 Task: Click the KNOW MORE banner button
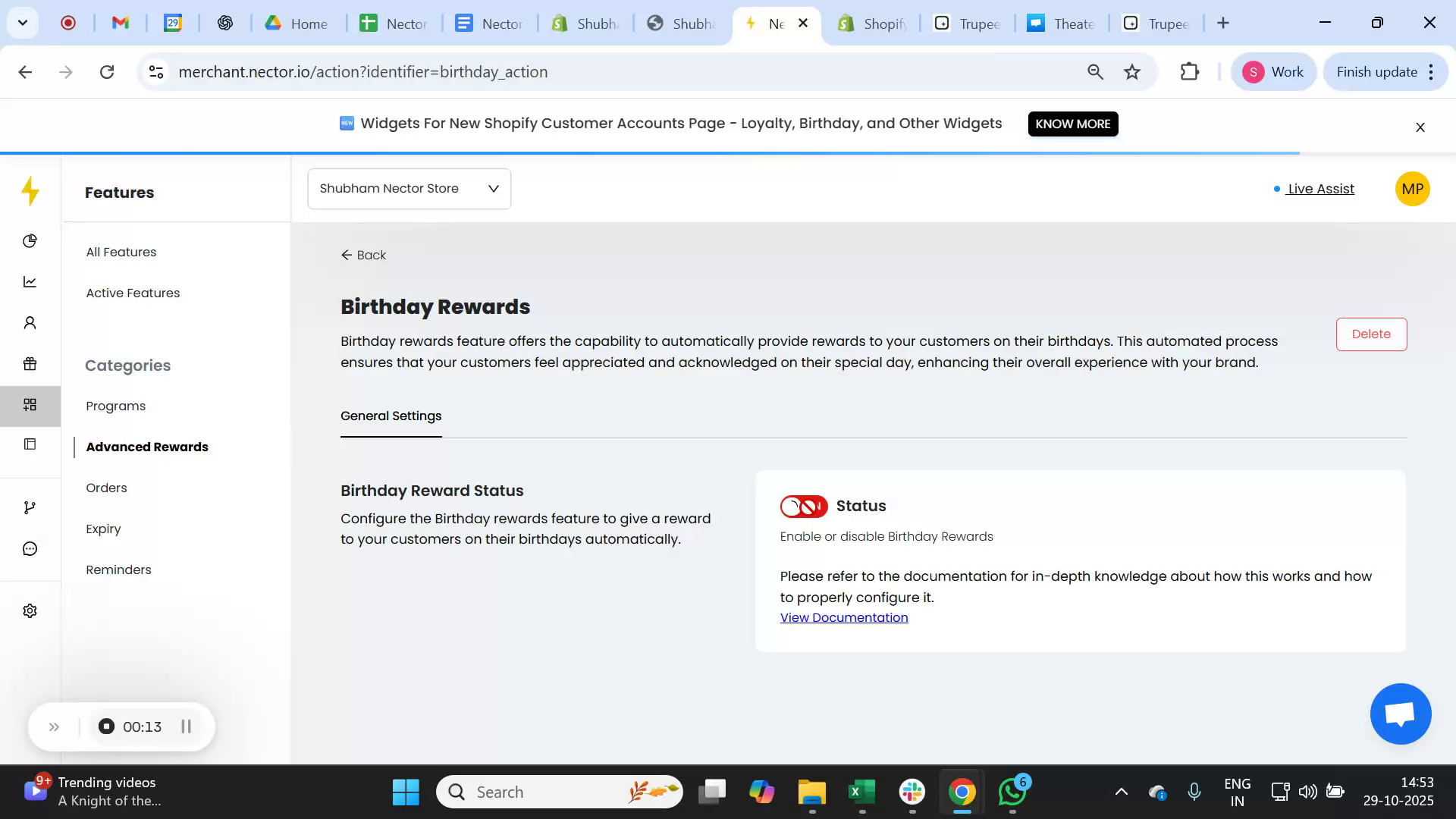coord(1072,123)
